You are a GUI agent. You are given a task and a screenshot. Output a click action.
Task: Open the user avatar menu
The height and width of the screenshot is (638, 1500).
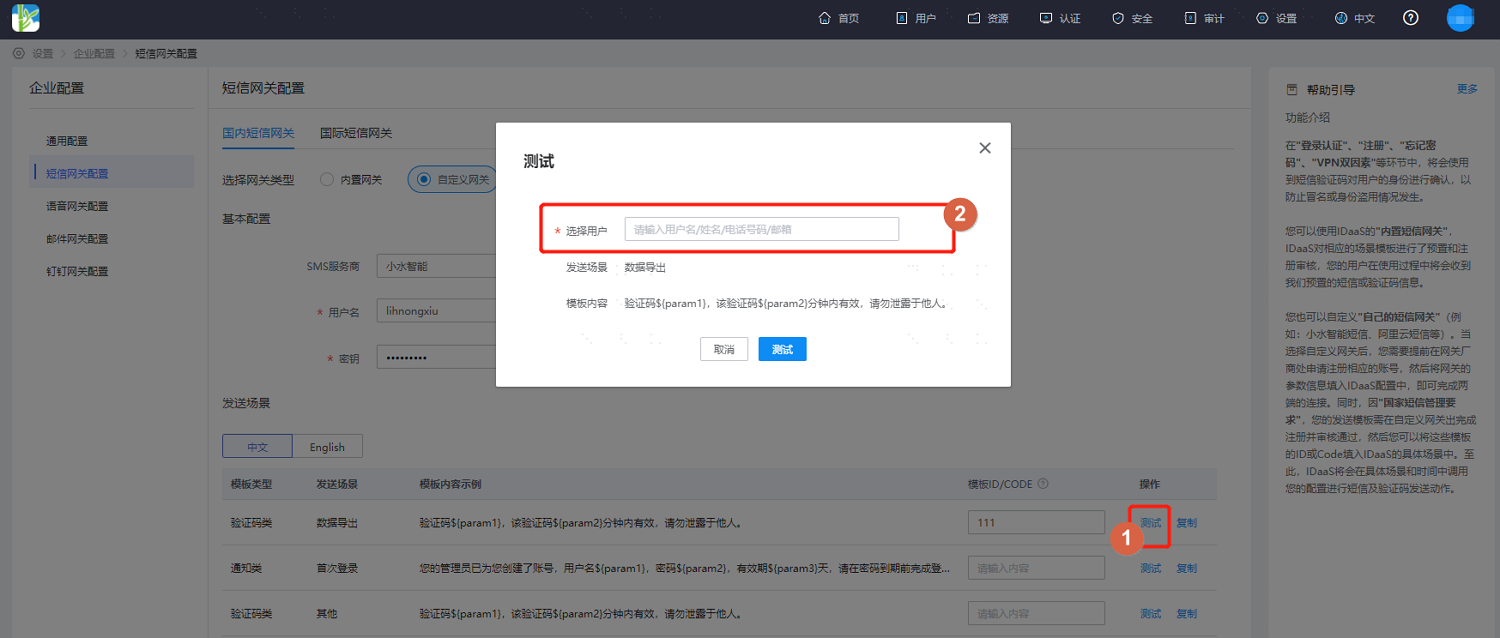[x=1460, y=18]
